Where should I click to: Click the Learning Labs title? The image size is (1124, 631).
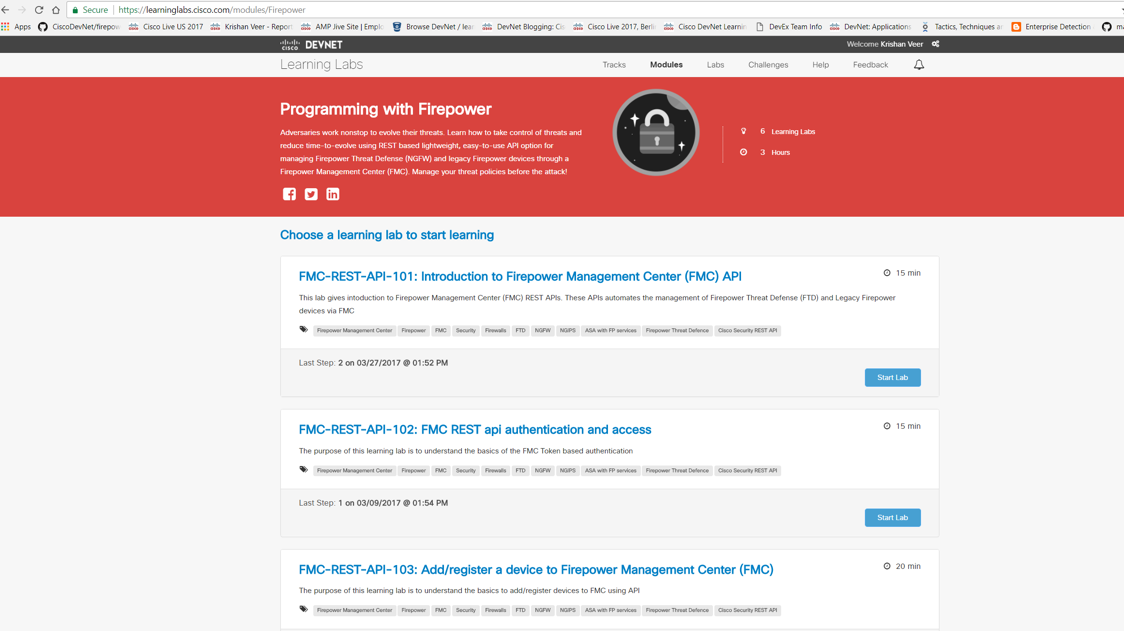[x=321, y=65]
